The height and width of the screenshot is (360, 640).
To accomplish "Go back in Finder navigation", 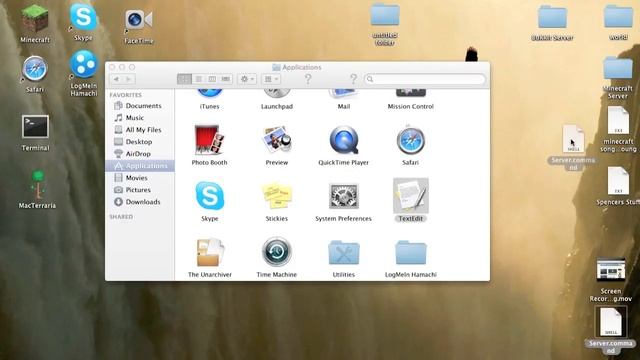I will click(x=116, y=79).
